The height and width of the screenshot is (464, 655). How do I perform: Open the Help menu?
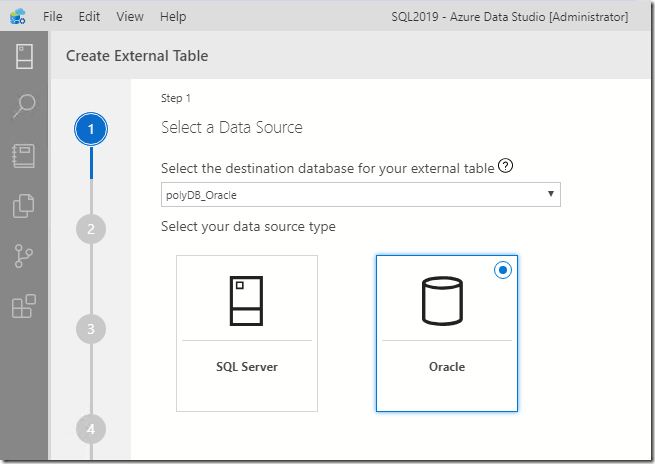173,17
